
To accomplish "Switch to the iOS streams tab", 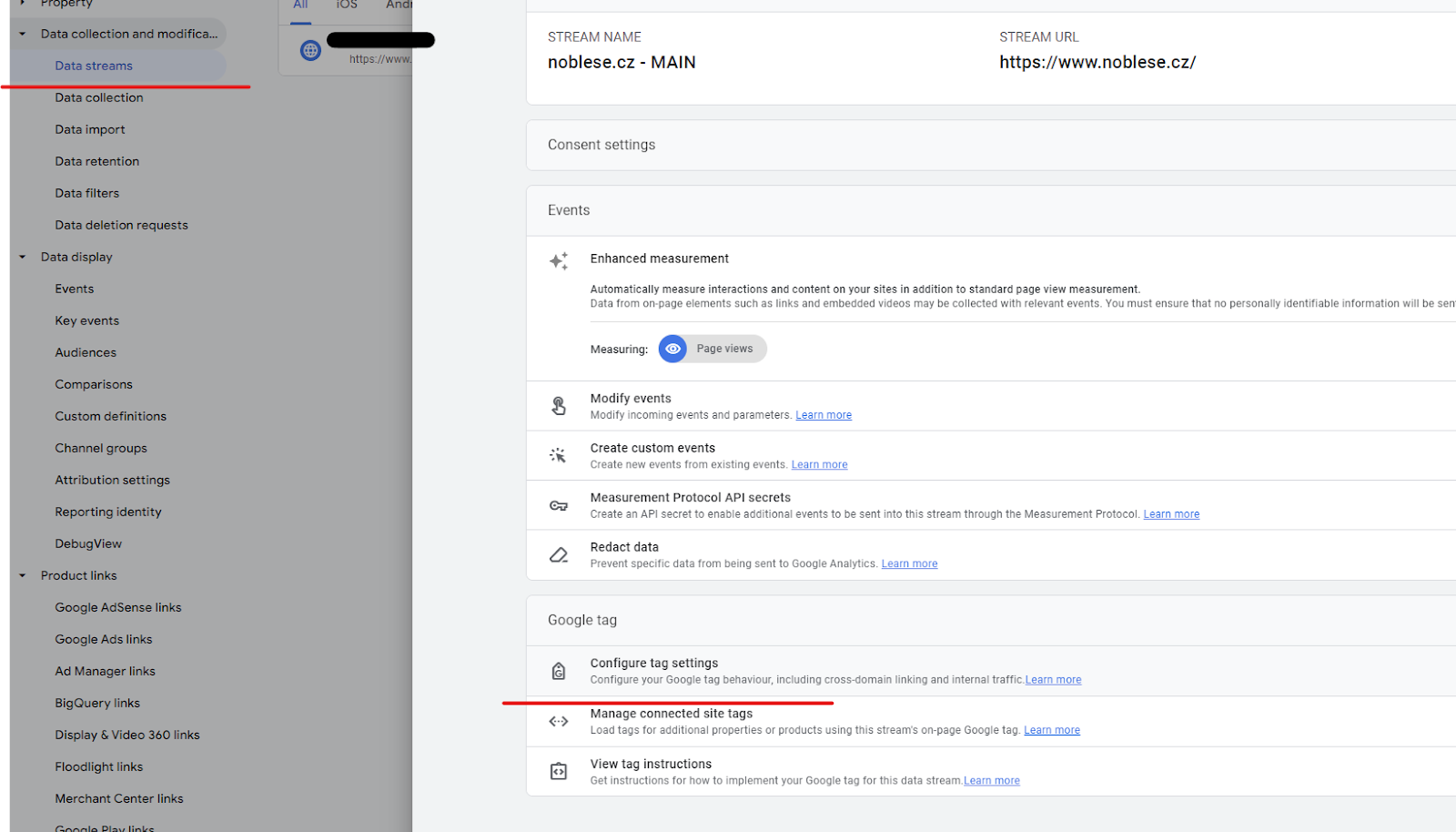I will (x=347, y=5).
